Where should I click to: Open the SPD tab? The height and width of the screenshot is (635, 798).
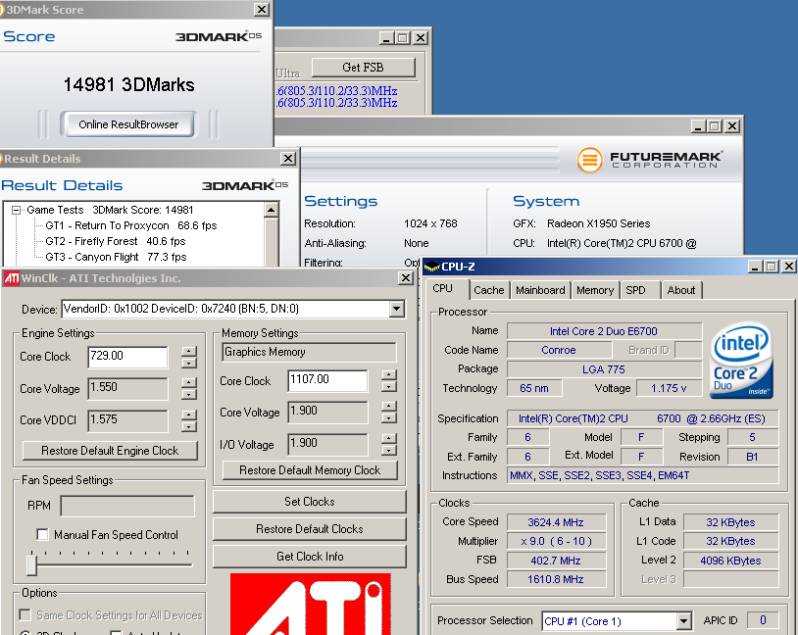click(x=636, y=290)
